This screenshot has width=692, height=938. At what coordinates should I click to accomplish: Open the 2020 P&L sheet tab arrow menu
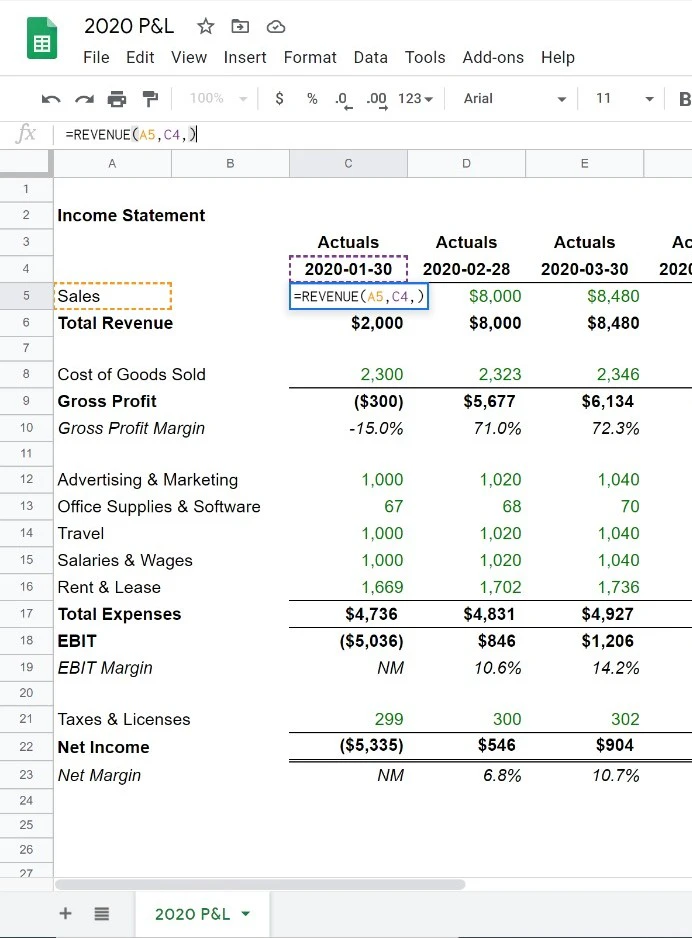click(x=245, y=913)
